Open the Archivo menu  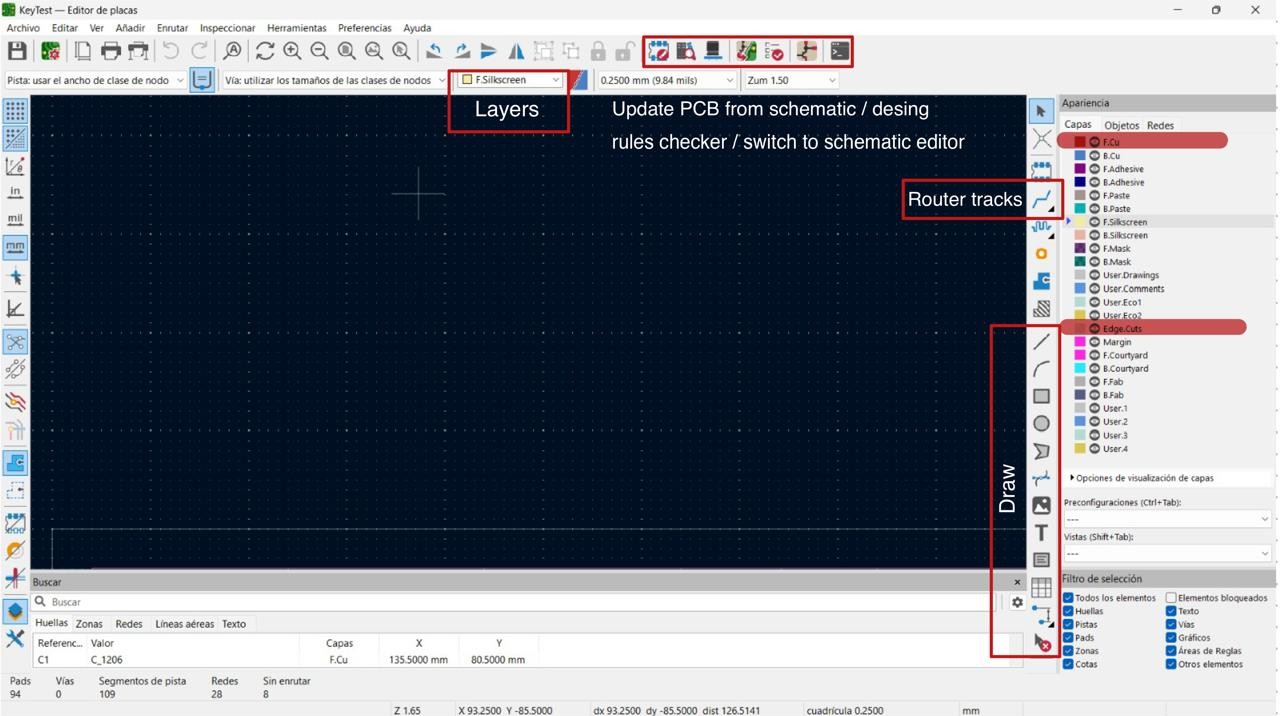click(23, 28)
